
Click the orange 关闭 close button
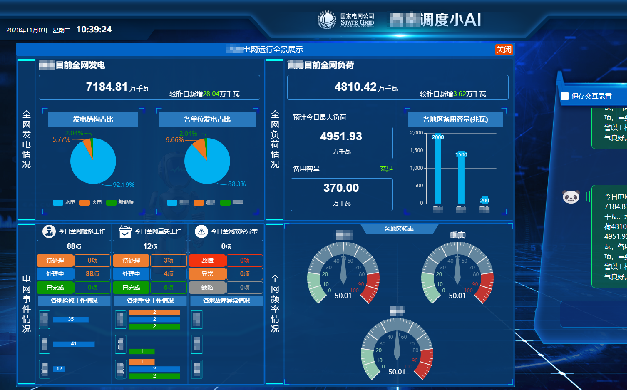point(503,50)
